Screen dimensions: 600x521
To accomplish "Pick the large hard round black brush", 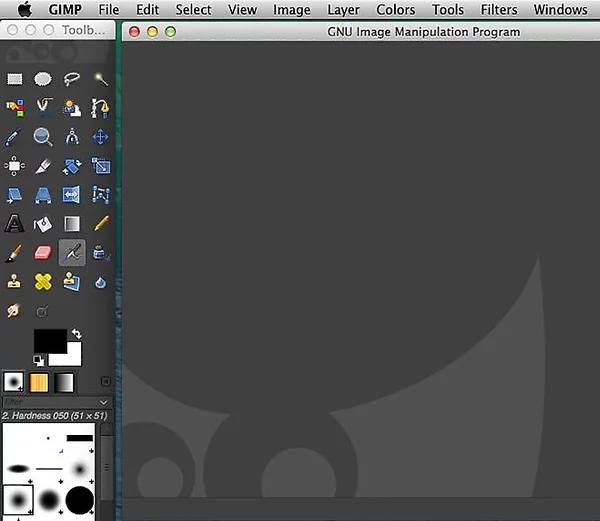I will (x=80, y=500).
